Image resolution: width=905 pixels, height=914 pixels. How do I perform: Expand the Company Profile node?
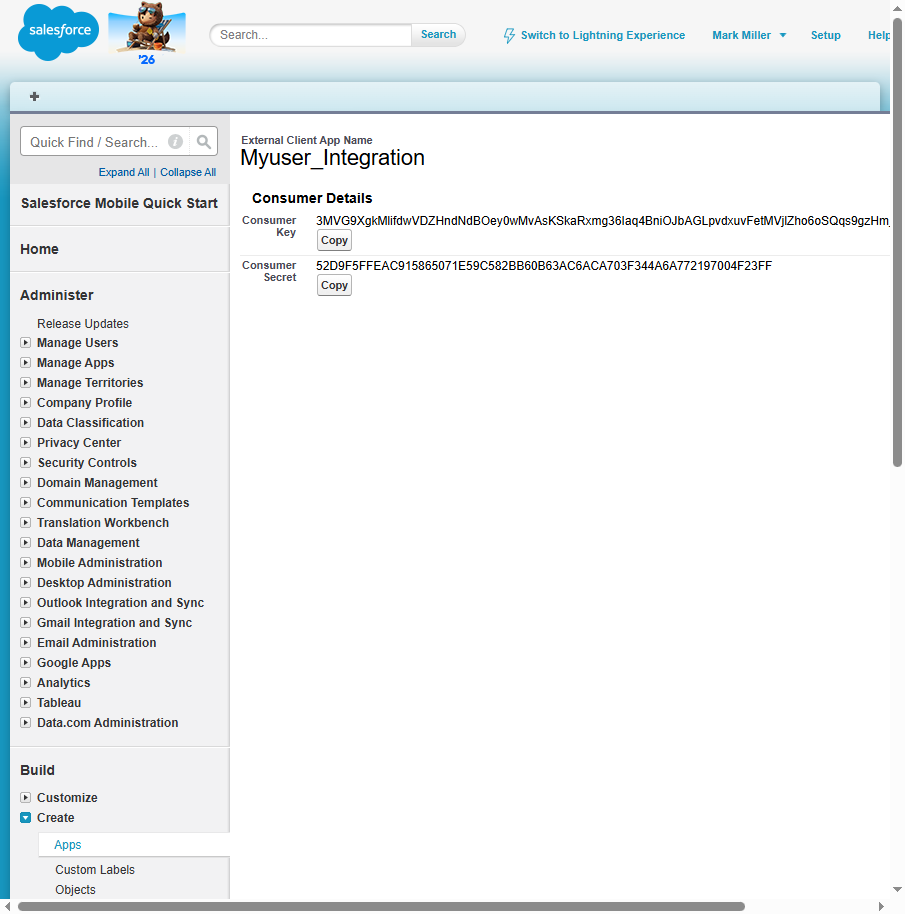tap(26, 403)
